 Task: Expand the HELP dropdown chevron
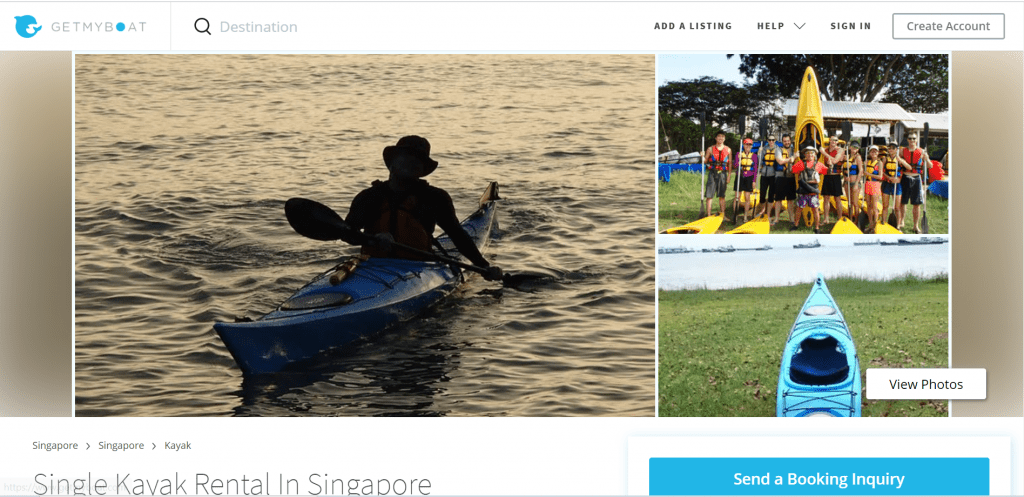pos(799,26)
